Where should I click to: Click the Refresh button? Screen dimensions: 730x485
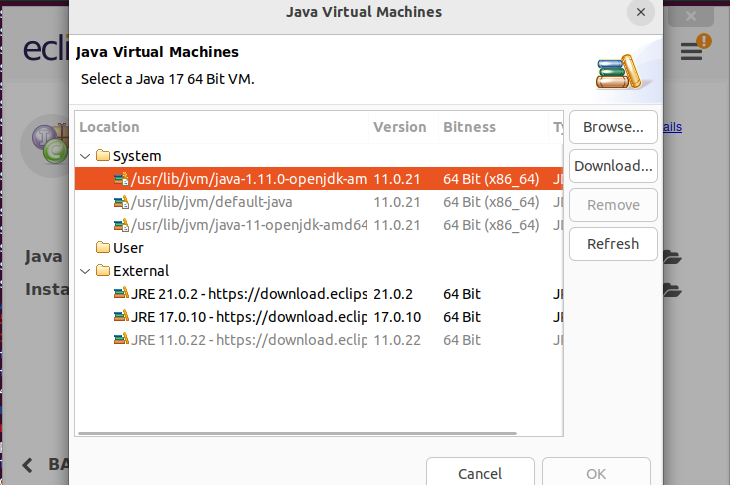click(613, 244)
